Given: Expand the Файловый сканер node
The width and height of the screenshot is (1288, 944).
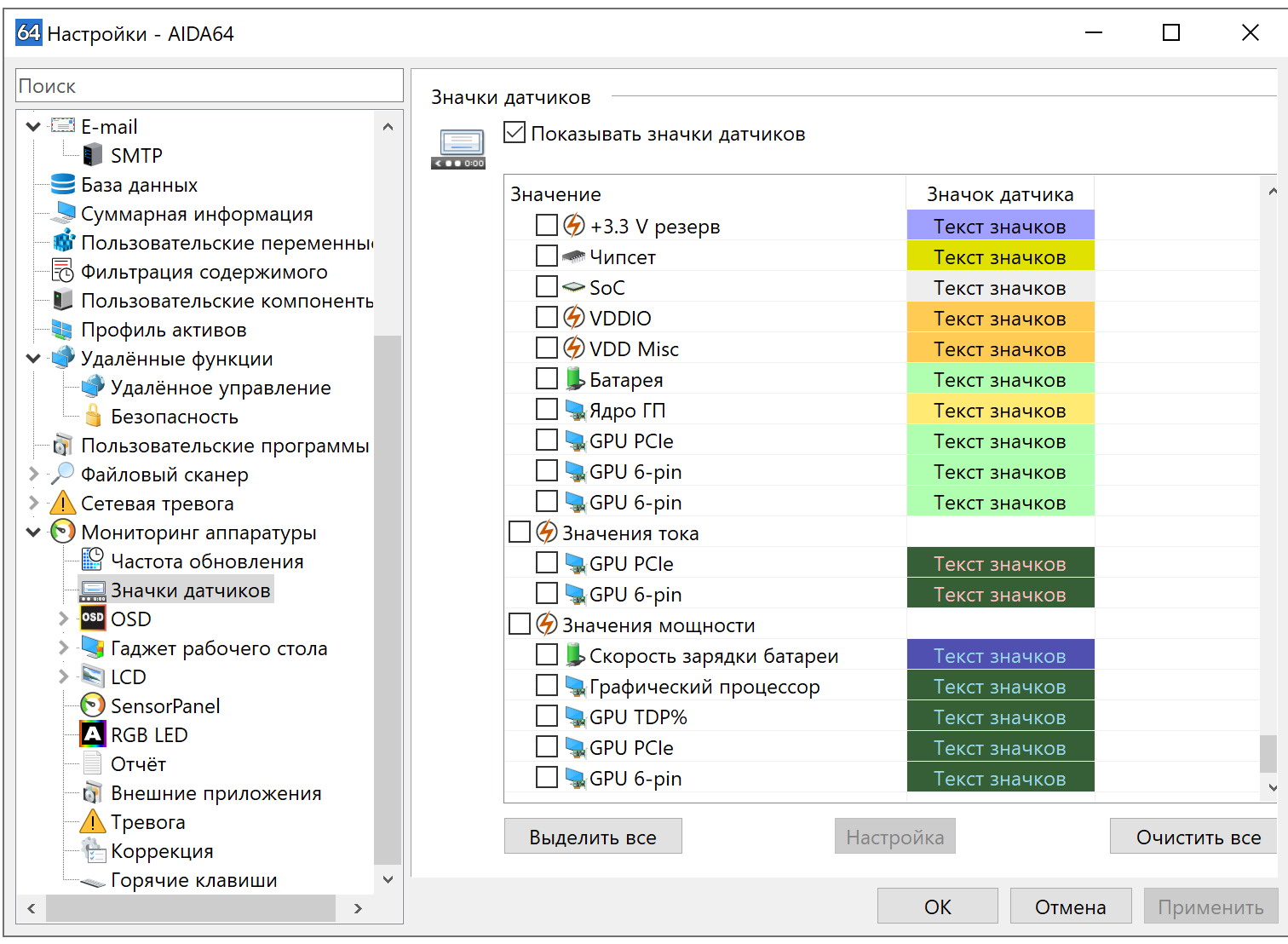Looking at the screenshot, I should (33, 474).
